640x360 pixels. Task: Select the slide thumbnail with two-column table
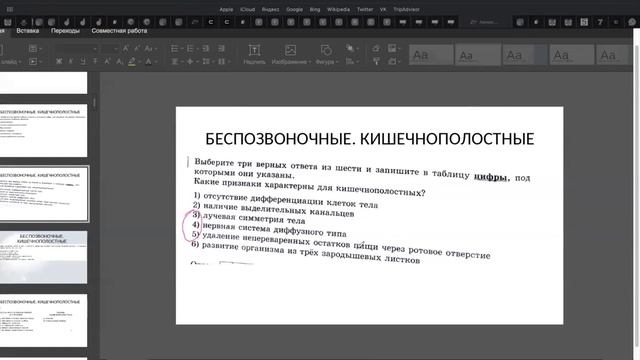point(43,321)
